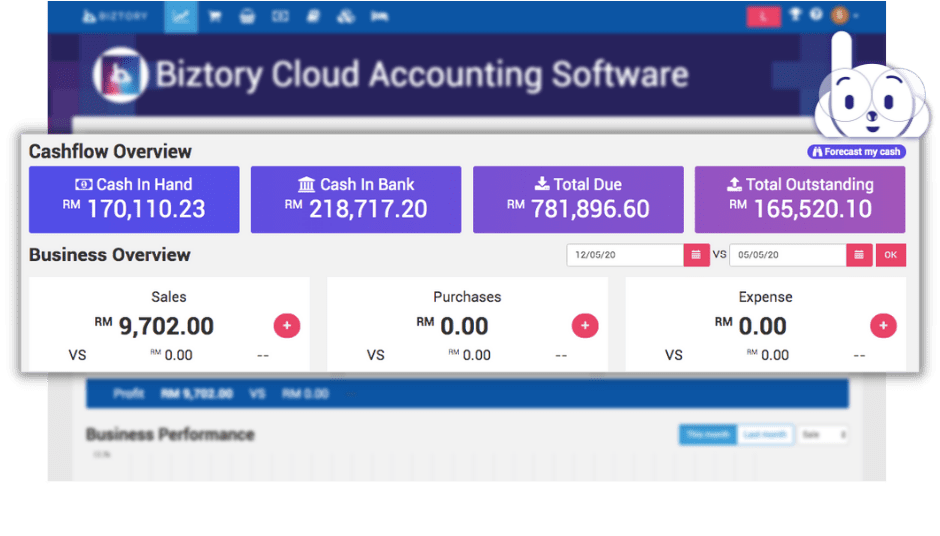Open the Cash In Hand card

(x=134, y=200)
